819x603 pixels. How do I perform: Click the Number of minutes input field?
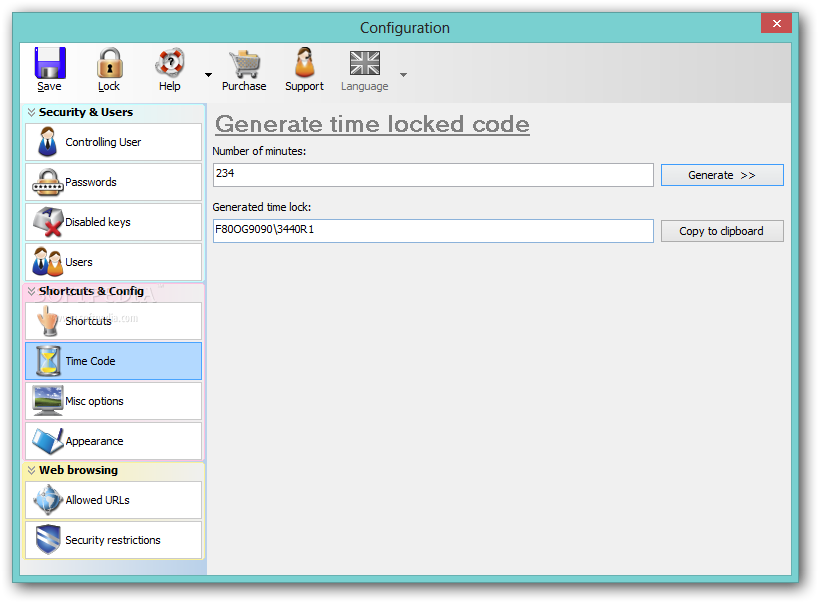(x=433, y=175)
